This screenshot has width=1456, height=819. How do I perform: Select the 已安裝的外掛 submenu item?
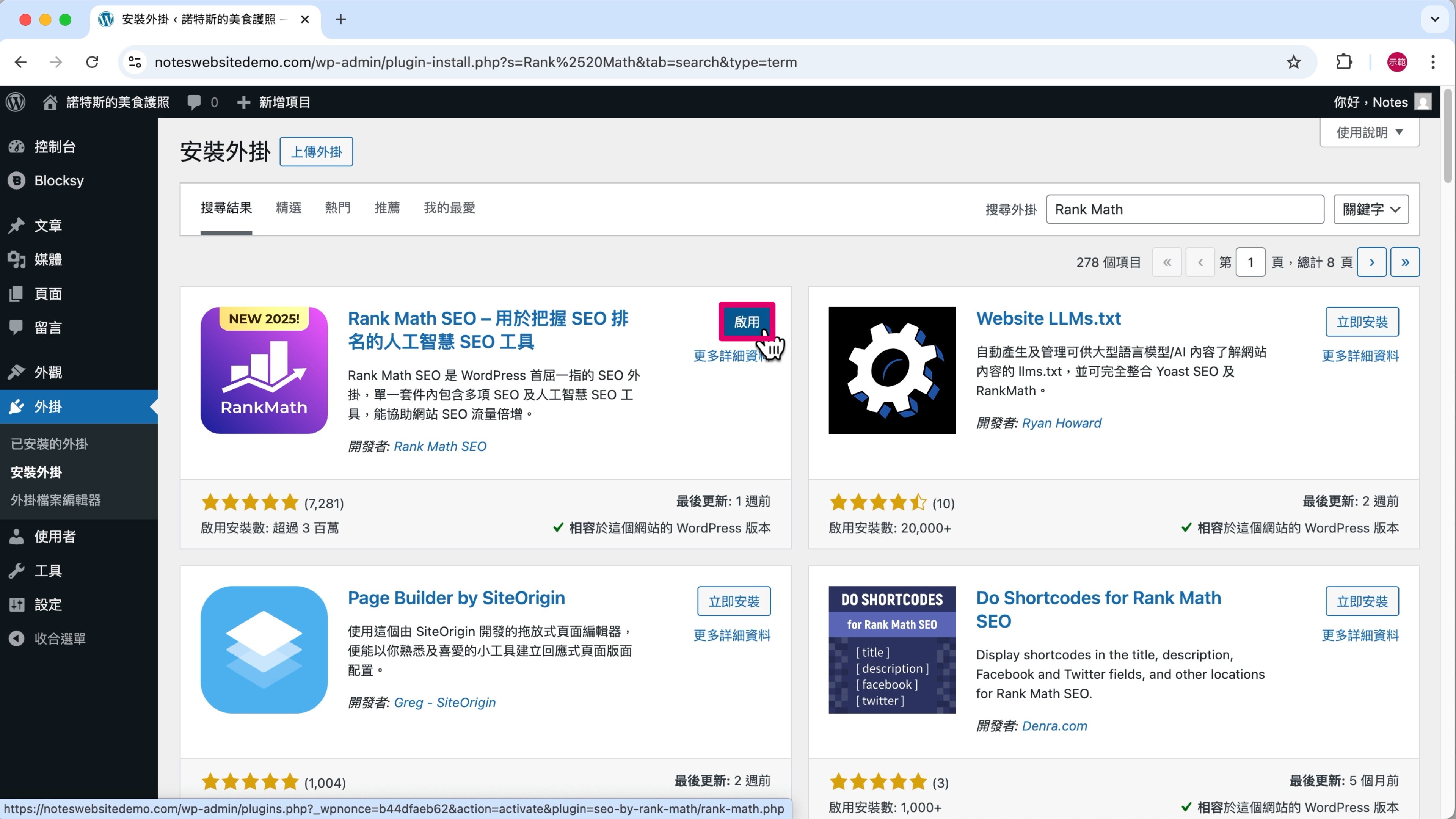[49, 444]
